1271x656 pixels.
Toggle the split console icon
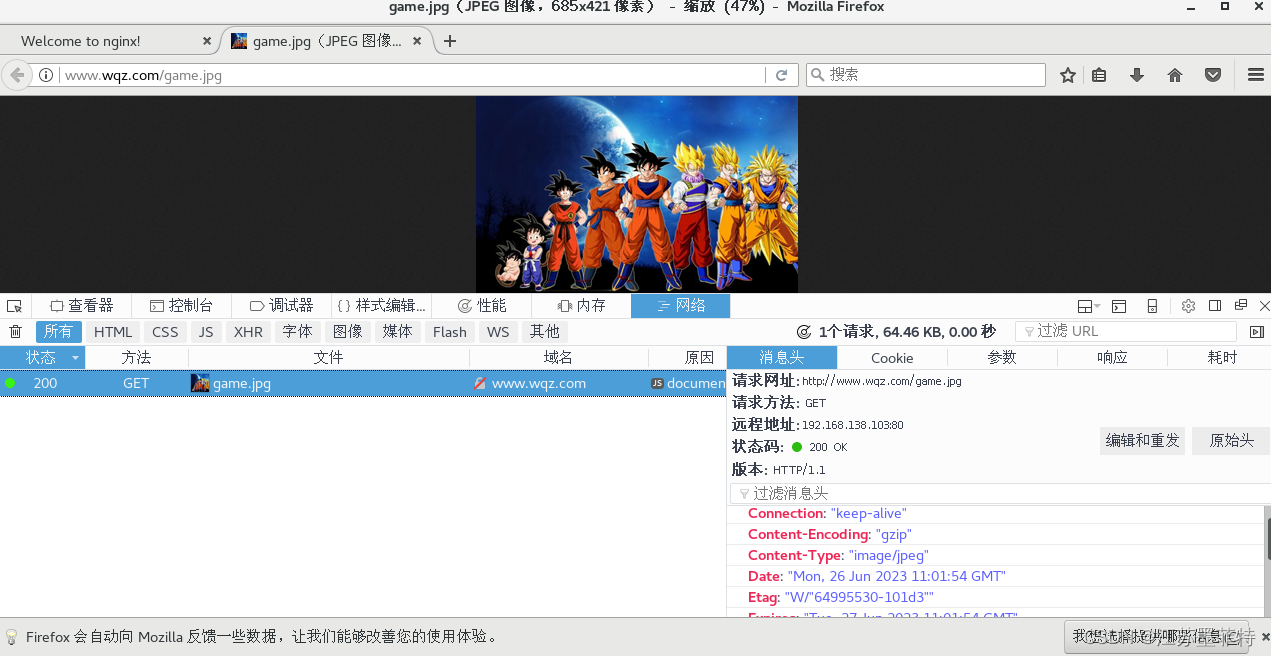1118,305
